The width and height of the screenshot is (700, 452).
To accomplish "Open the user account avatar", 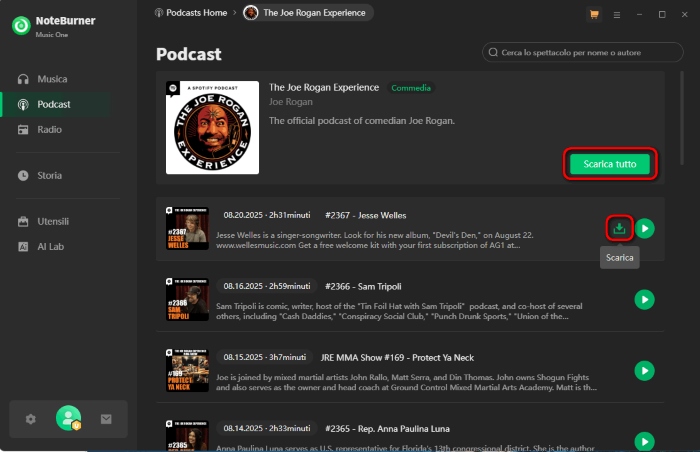I will pyautogui.click(x=68, y=418).
